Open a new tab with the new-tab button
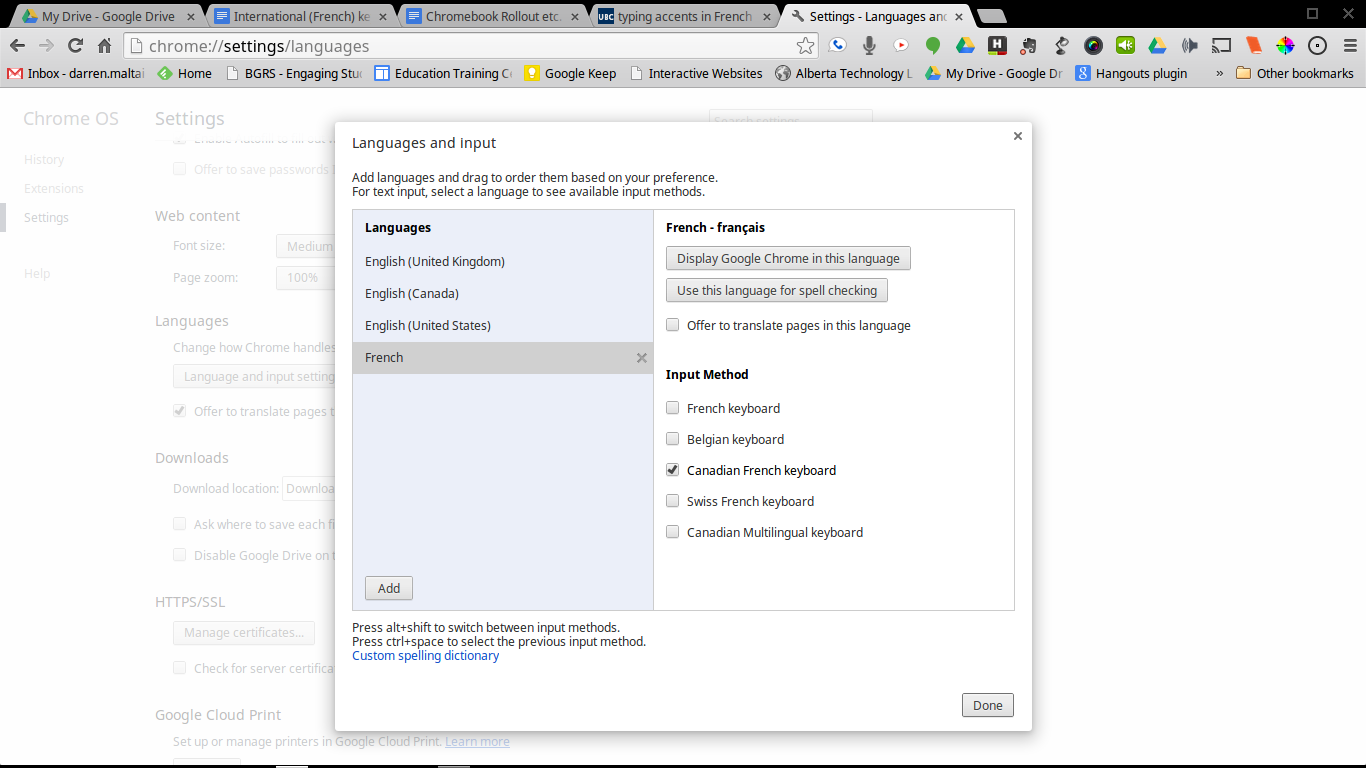The image size is (1366, 768). point(991,17)
